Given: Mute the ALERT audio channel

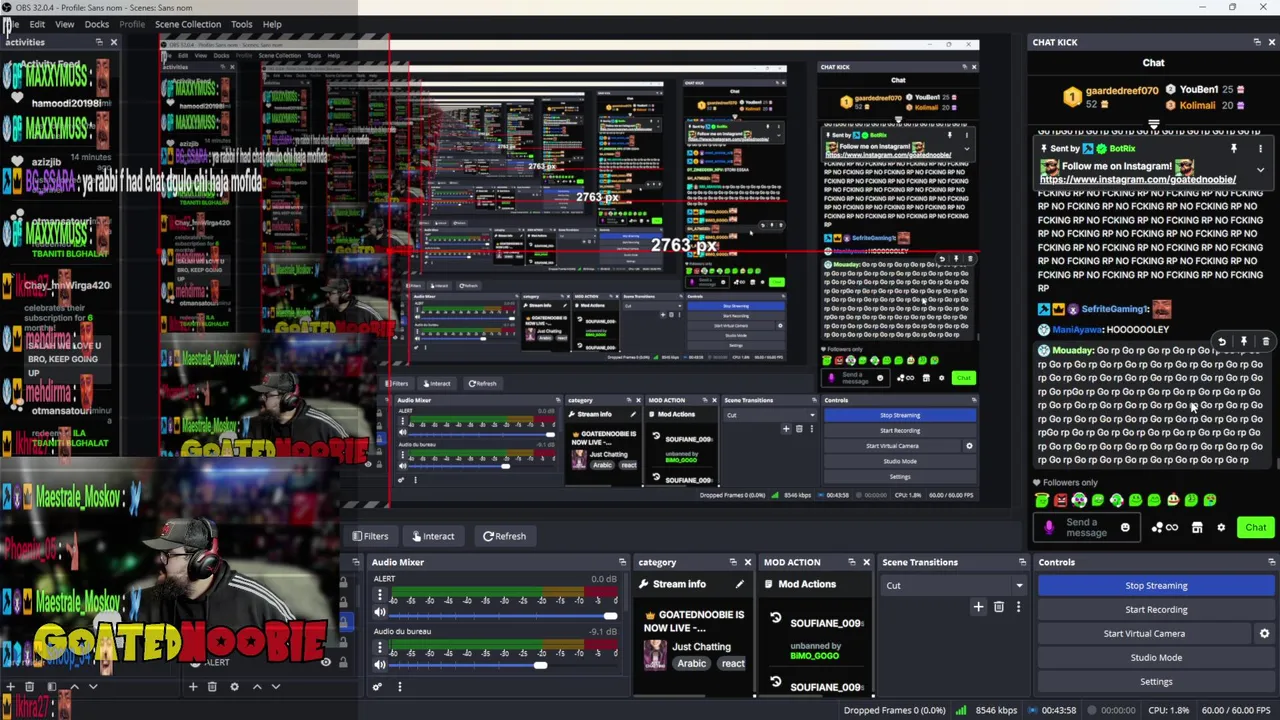Looking at the screenshot, I should [379, 613].
